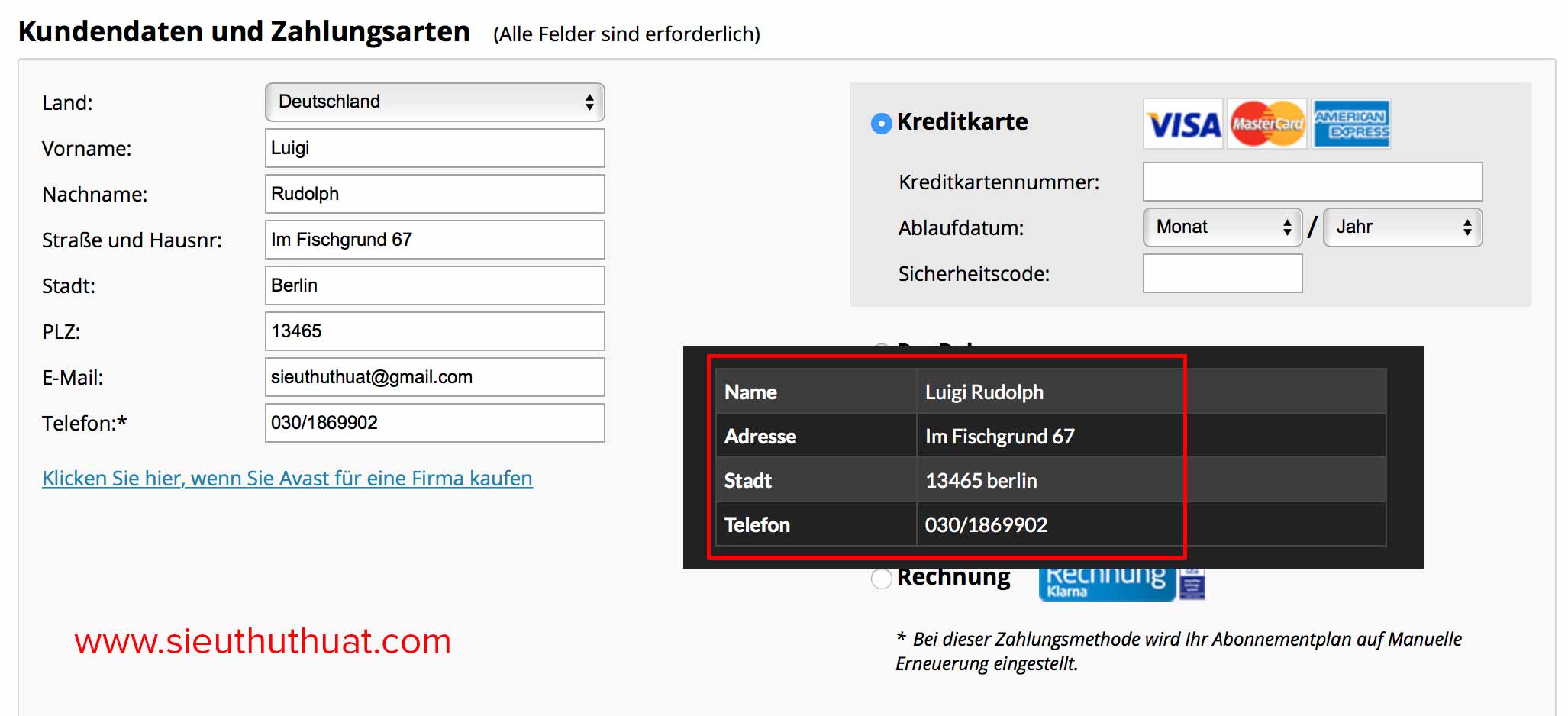
Task: Click the Kreditkartennummer input field
Action: (1312, 182)
